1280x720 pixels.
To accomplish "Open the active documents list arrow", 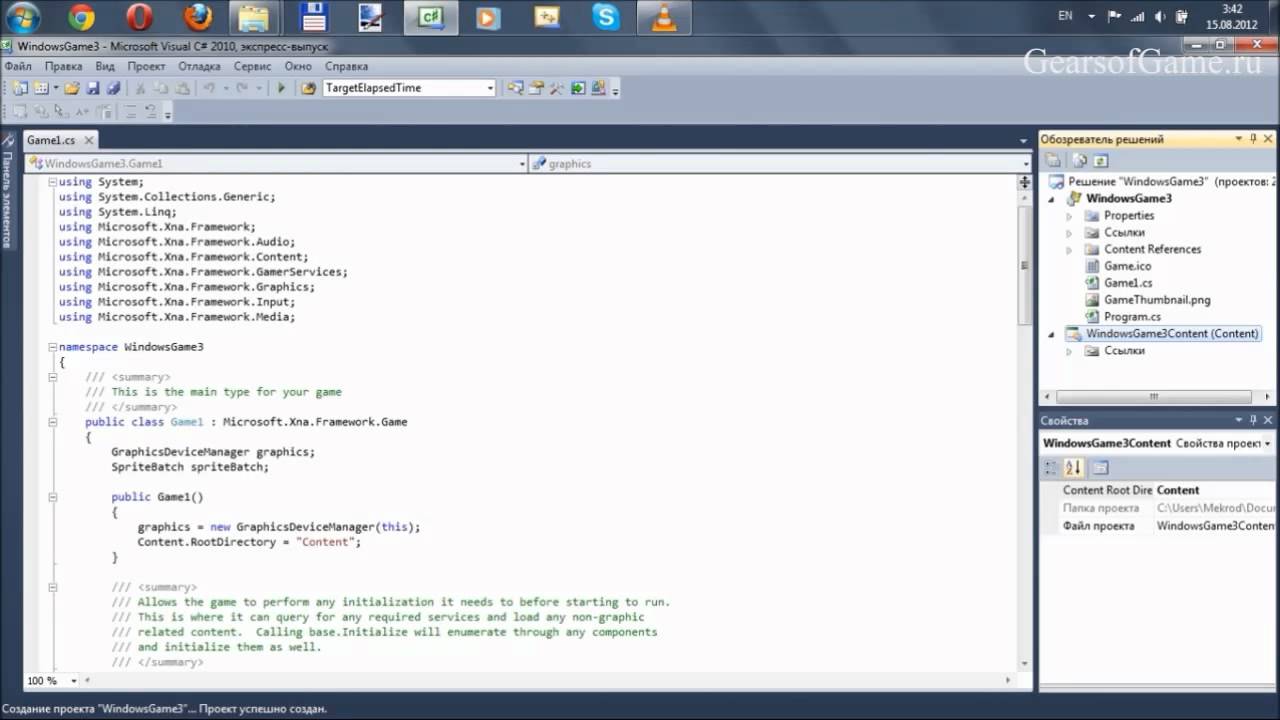I will [1023, 141].
